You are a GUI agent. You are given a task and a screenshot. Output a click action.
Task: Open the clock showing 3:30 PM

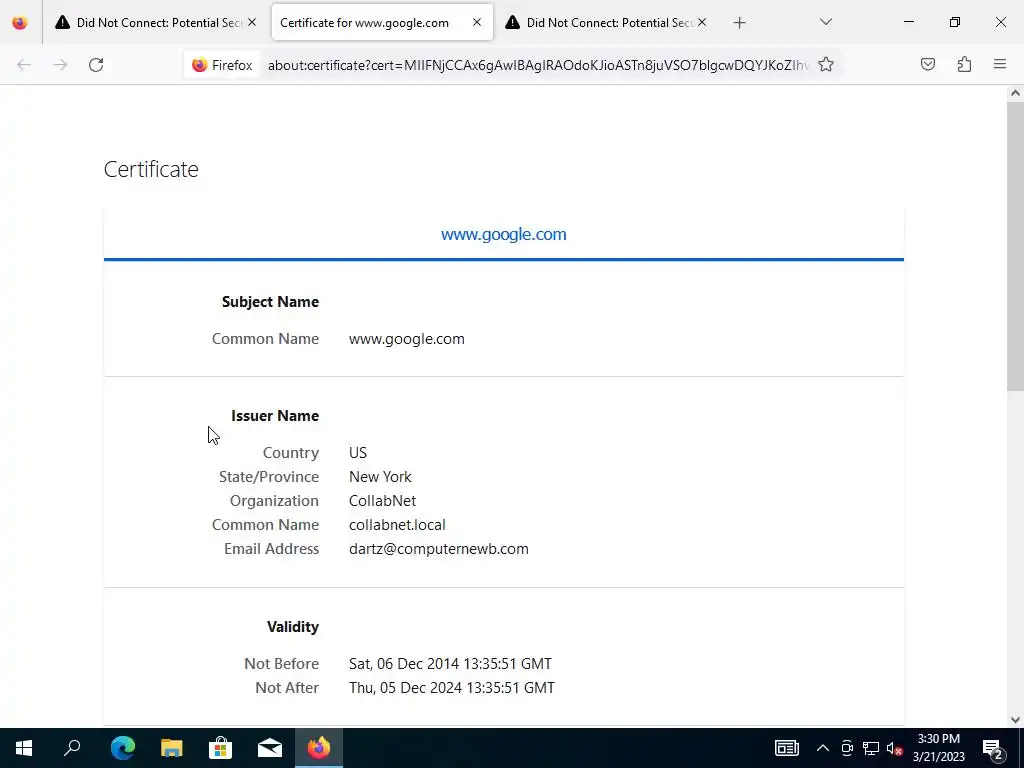pos(938,748)
